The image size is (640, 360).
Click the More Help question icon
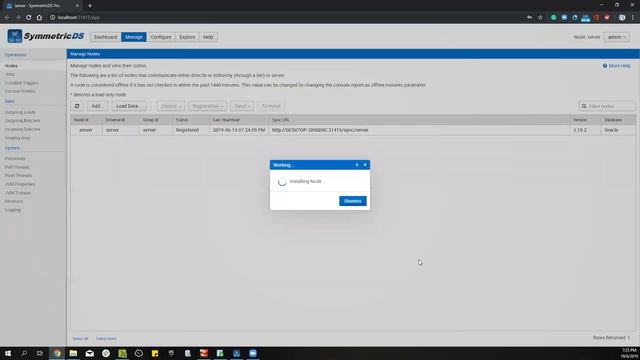click(605, 66)
